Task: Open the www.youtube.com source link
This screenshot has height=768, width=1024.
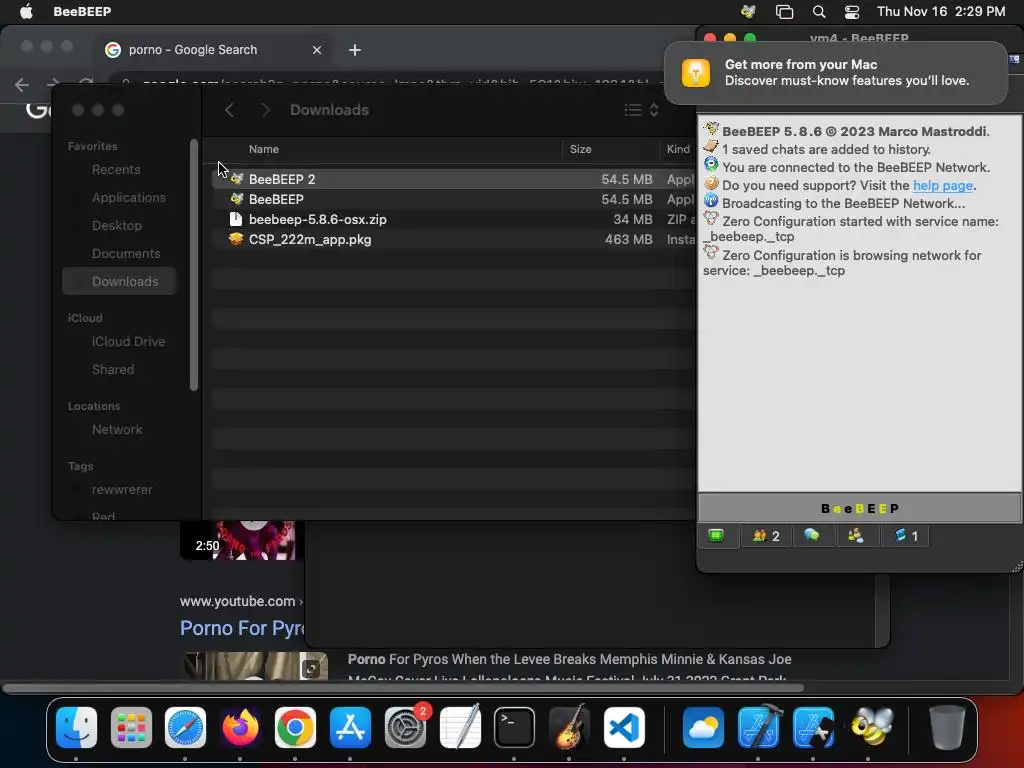Action: [237, 601]
